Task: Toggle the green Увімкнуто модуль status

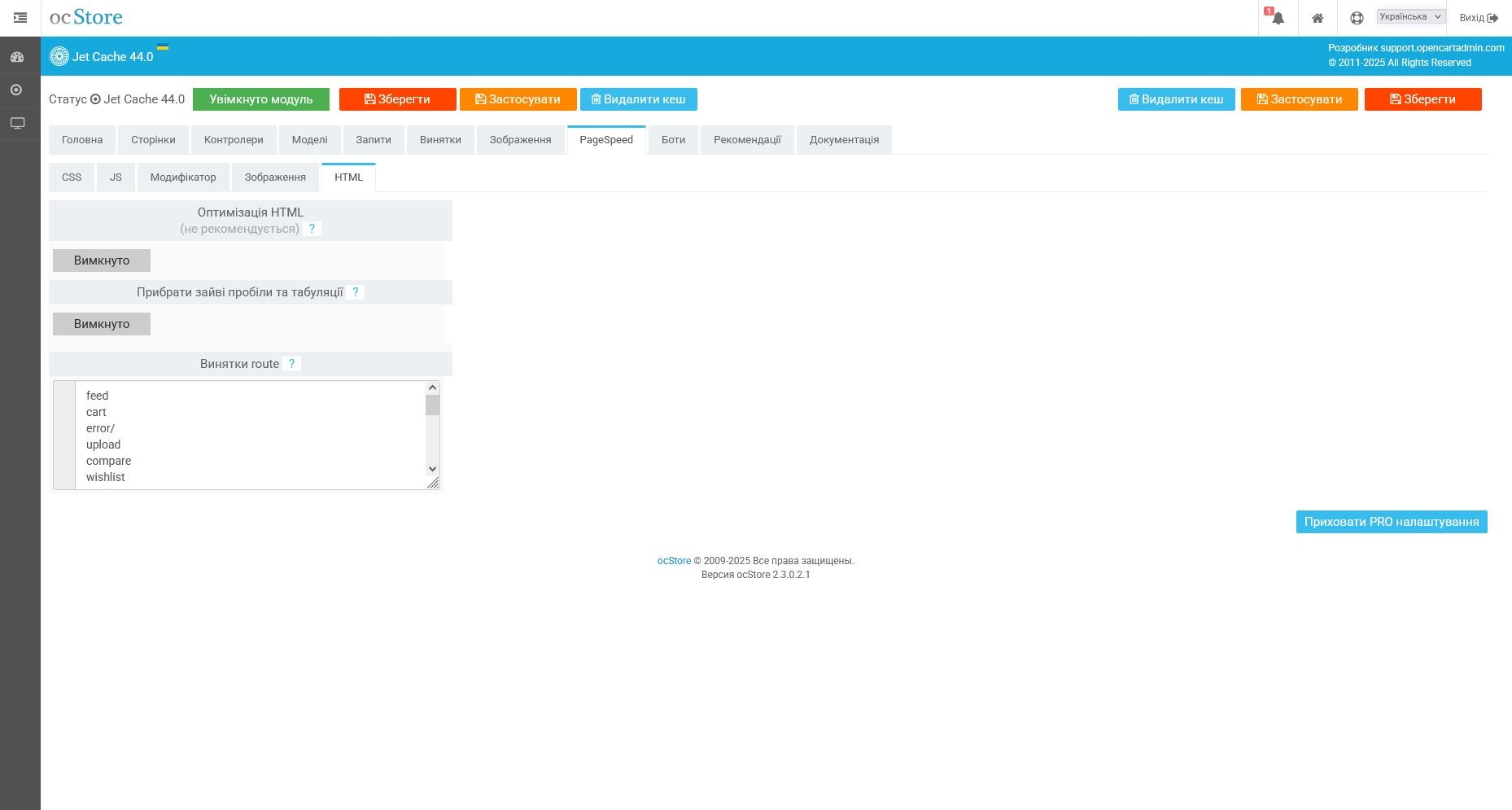Action: click(260, 99)
